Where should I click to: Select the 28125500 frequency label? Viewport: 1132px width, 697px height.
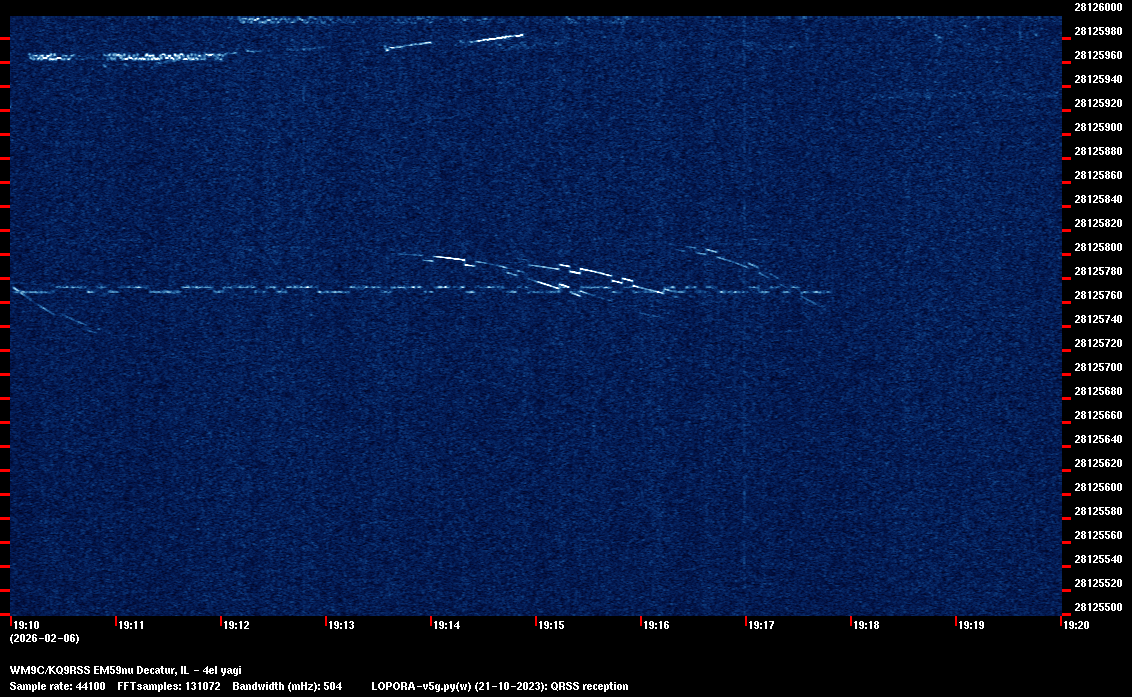[1097, 607]
